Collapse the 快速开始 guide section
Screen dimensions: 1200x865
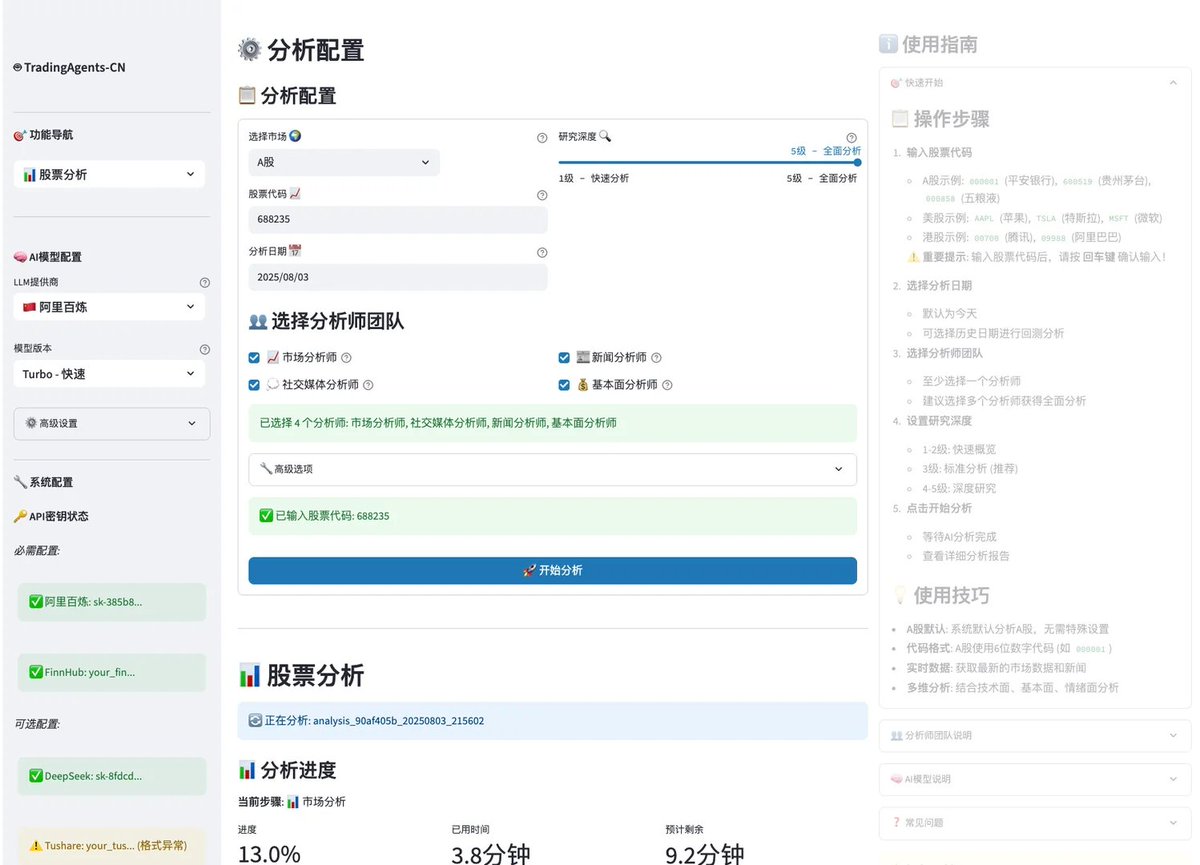tap(1035, 82)
